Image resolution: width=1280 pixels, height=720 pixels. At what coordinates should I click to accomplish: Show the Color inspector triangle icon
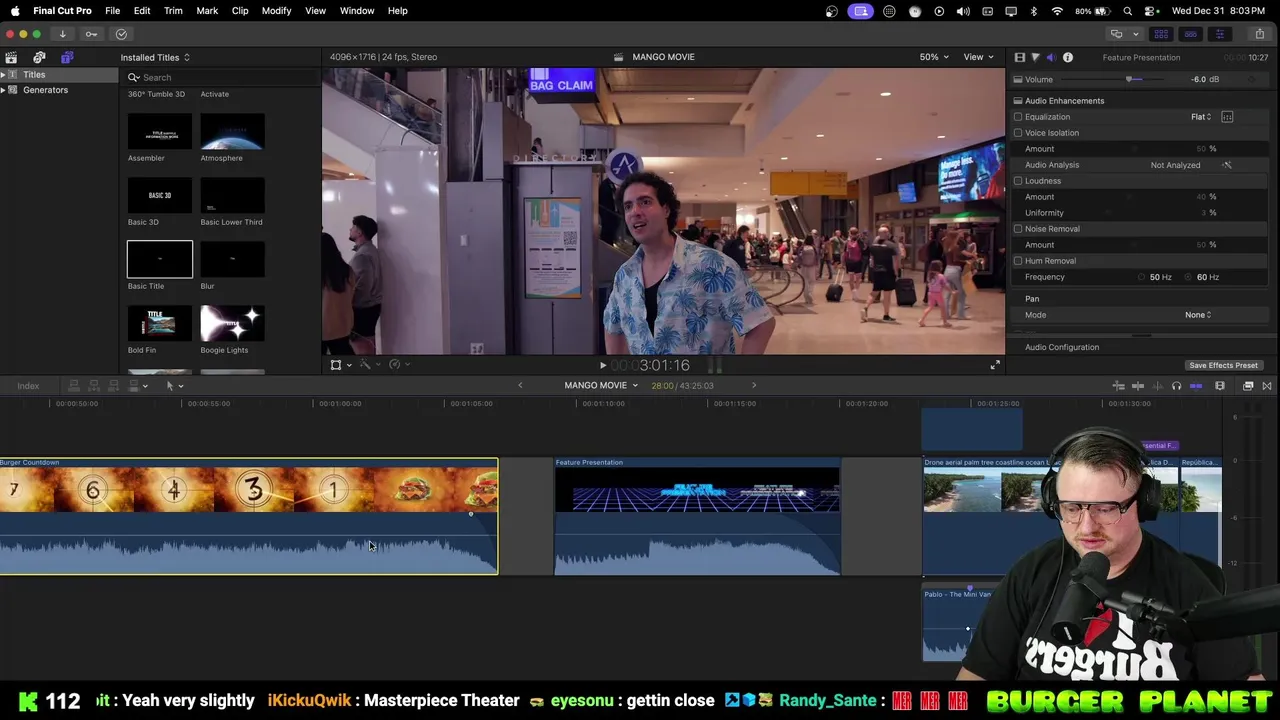pos(1035,57)
